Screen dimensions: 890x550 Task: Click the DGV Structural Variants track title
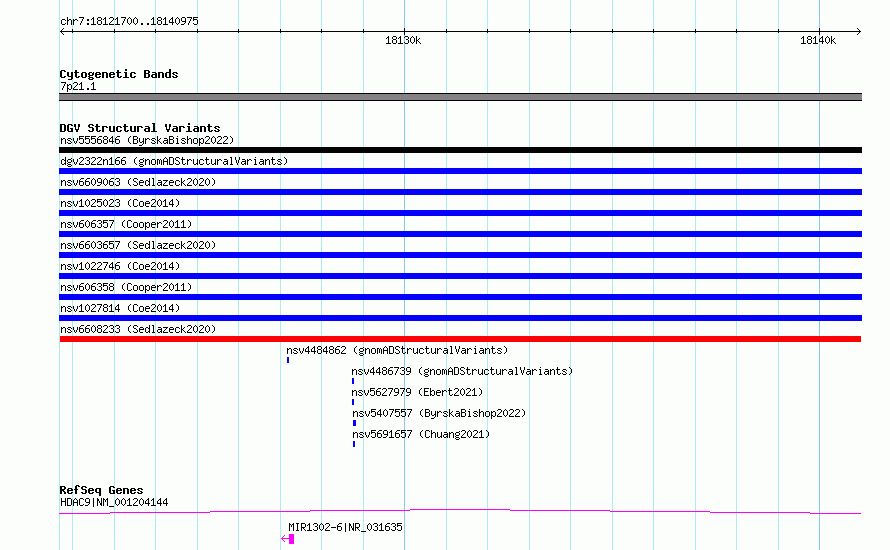coord(140,128)
